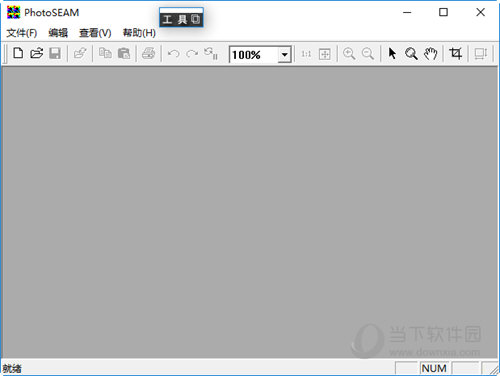Open the 编辑 menu
The image size is (500, 376).
click(58, 33)
